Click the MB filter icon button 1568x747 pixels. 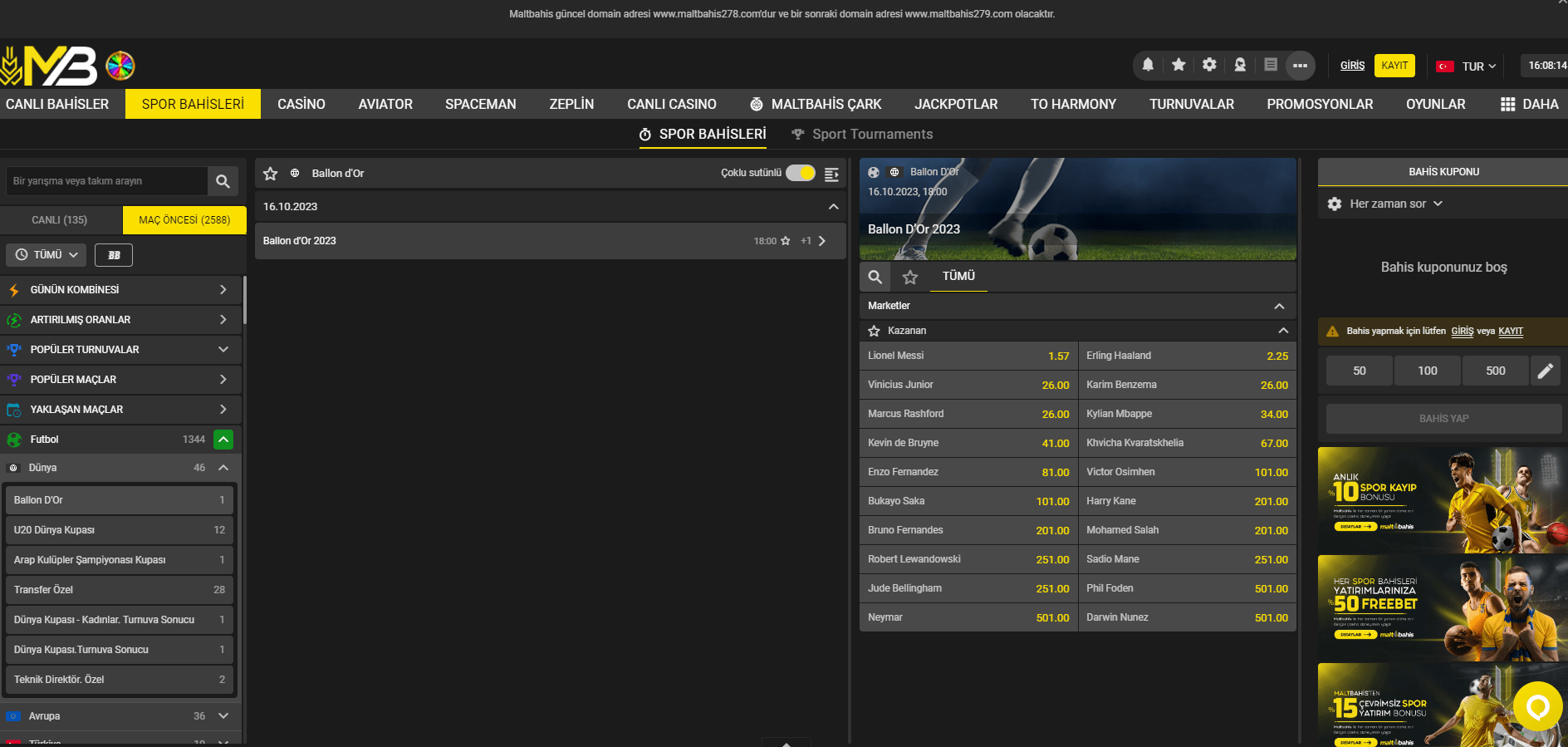[x=114, y=255]
